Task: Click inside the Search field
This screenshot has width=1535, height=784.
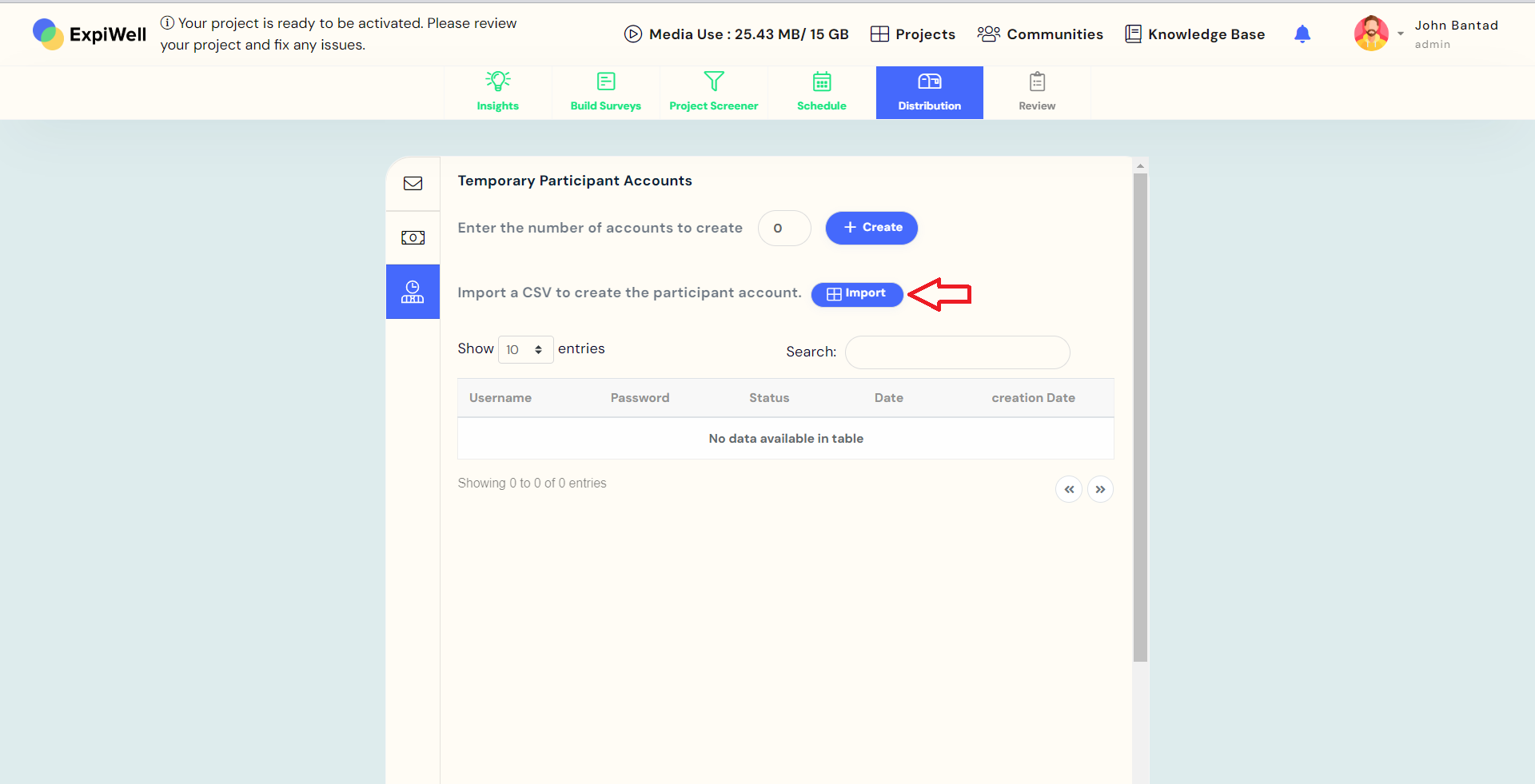Action: [956, 352]
